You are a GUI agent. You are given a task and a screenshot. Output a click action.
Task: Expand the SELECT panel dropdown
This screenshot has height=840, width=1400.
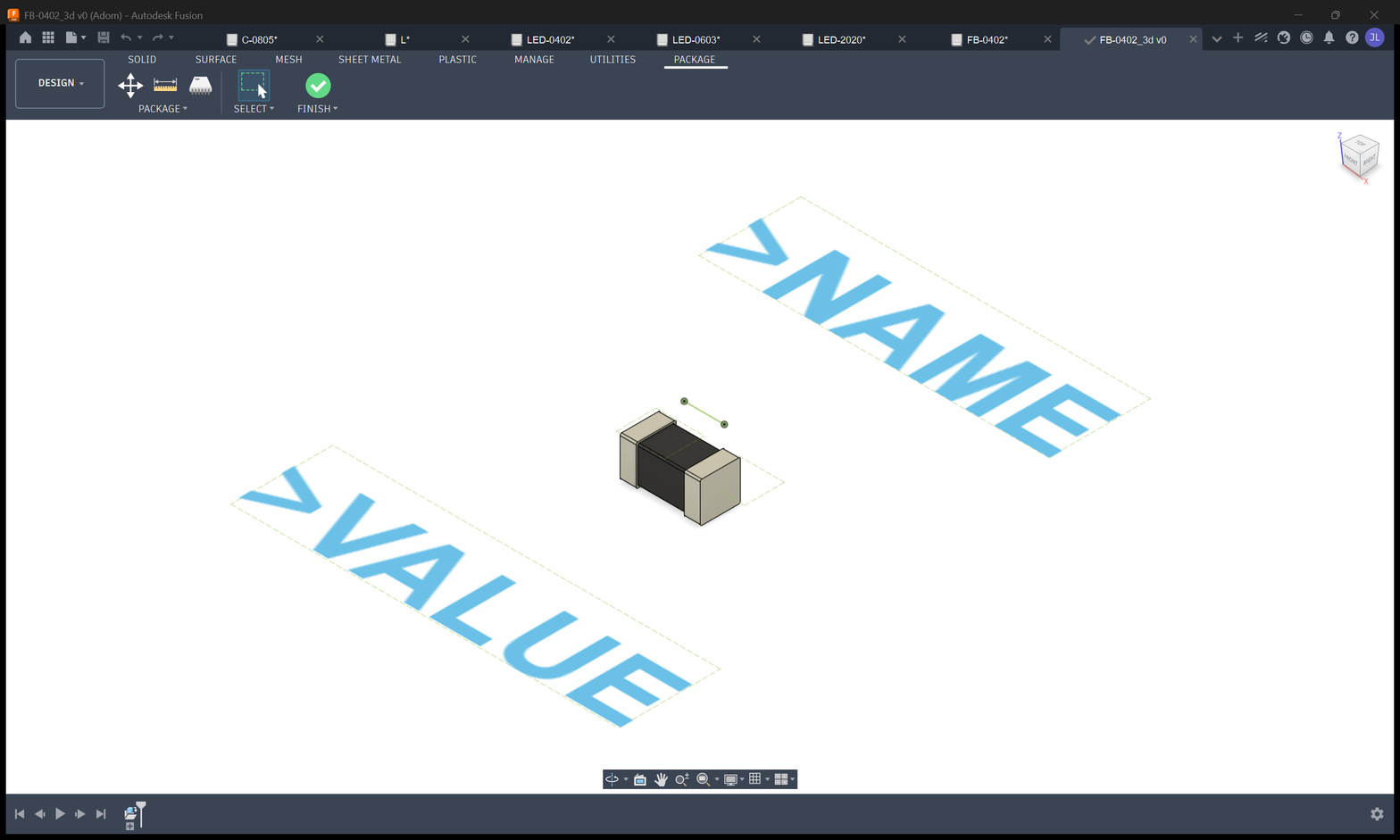(x=254, y=109)
